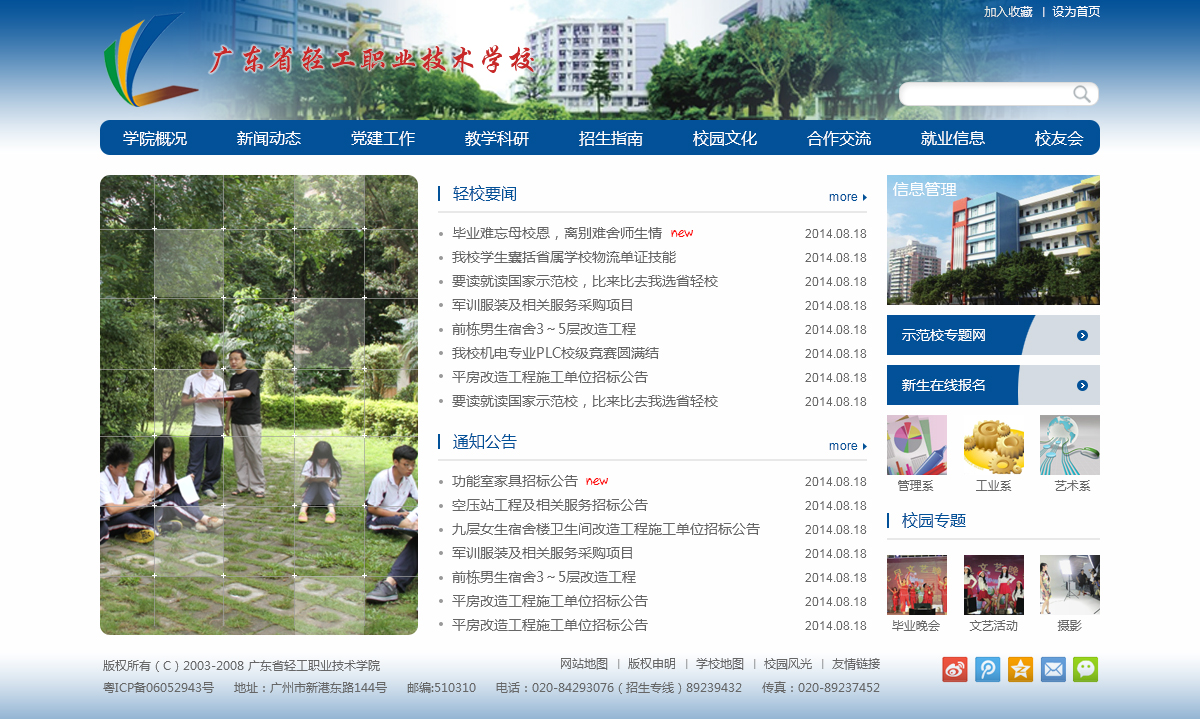The image size is (1200, 719).
Task: Click the search magnifier icon
Action: click(1082, 94)
